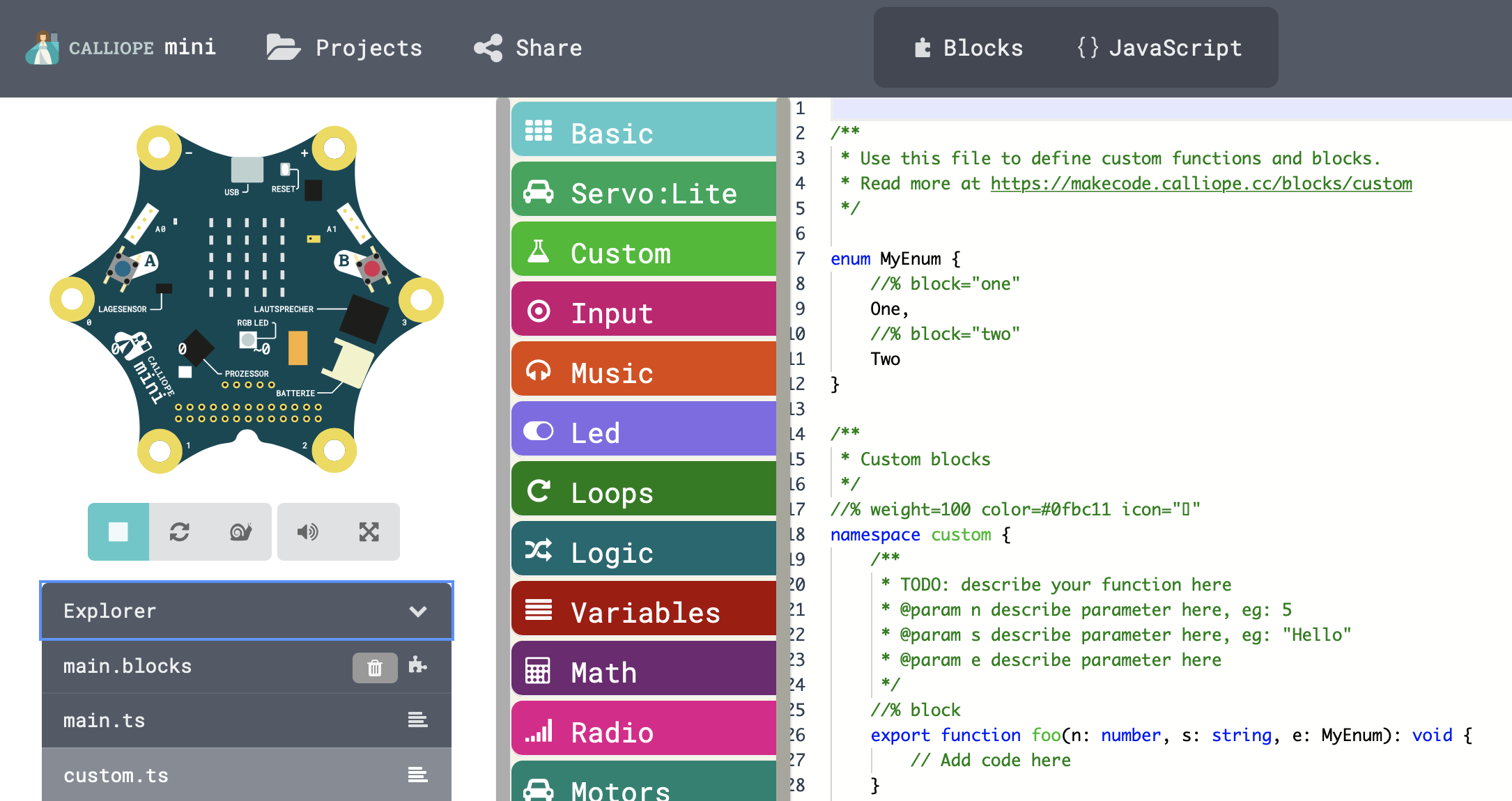
Task: Expand the Servo:Lite category
Action: click(644, 189)
